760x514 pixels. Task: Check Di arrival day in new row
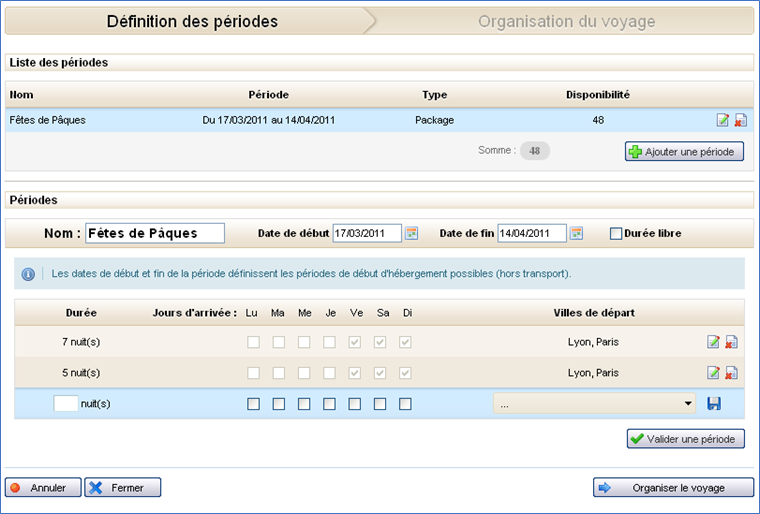[x=405, y=404]
